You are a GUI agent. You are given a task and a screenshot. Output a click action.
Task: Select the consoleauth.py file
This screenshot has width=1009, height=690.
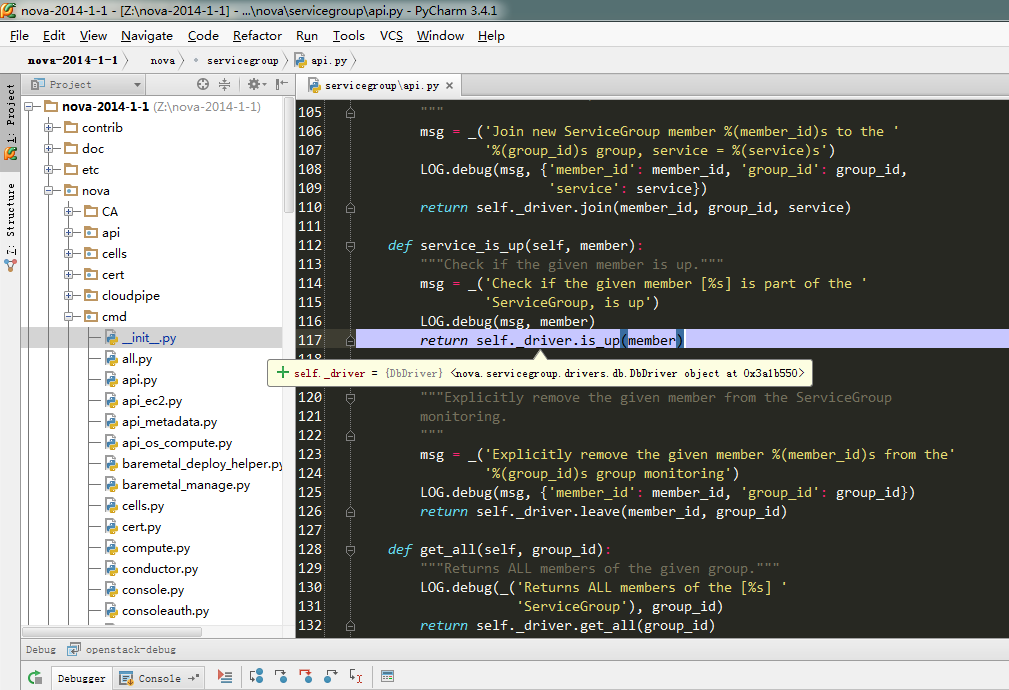click(x=165, y=611)
